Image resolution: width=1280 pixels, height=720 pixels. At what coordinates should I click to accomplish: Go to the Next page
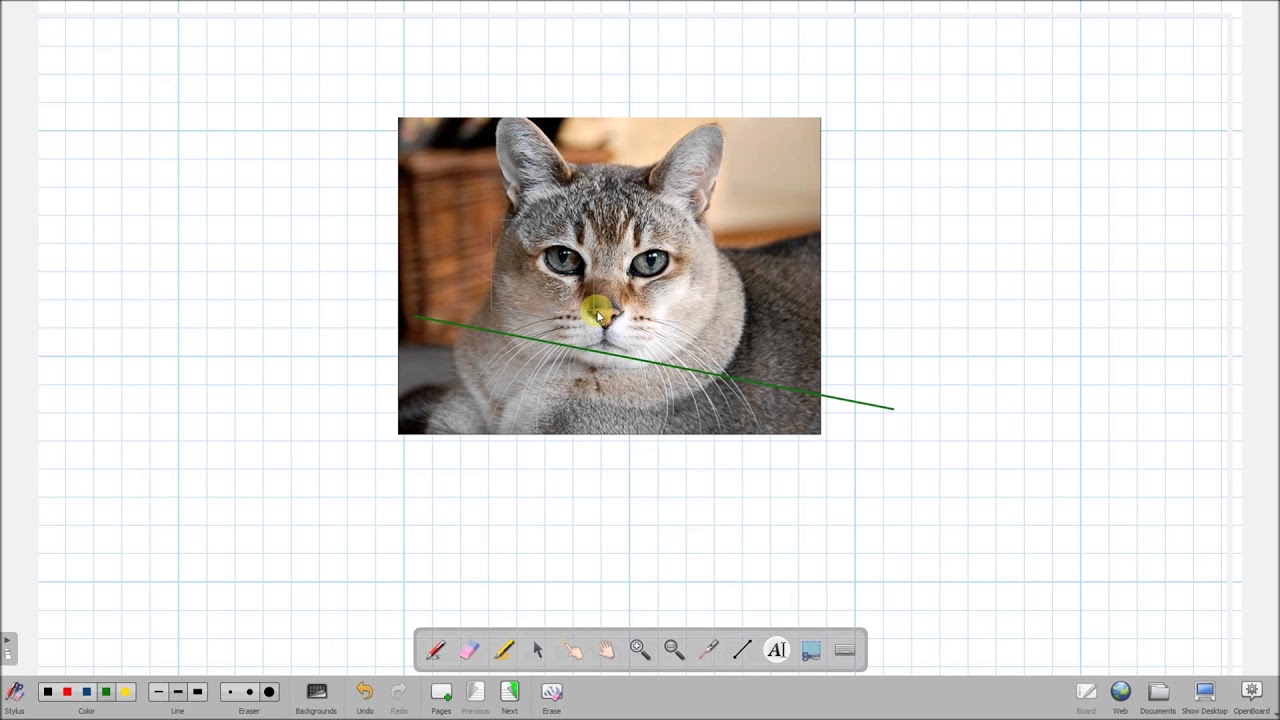(509, 697)
